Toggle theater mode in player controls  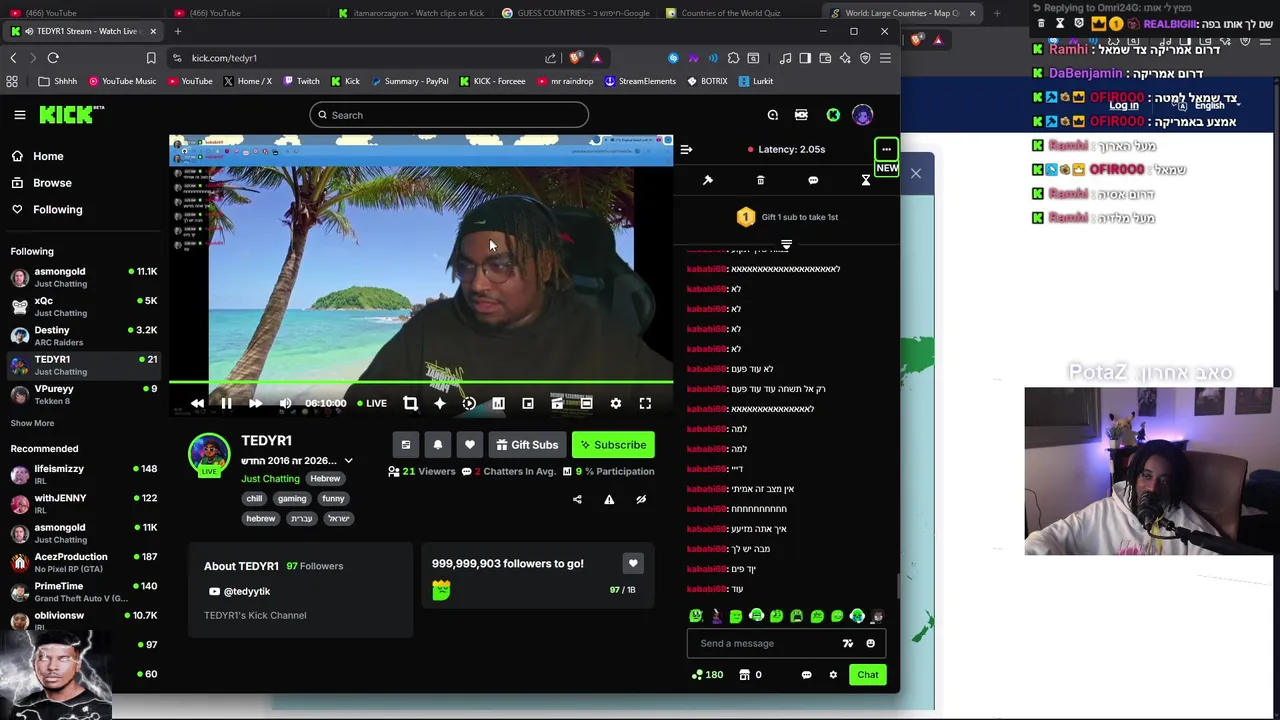(x=586, y=403)
